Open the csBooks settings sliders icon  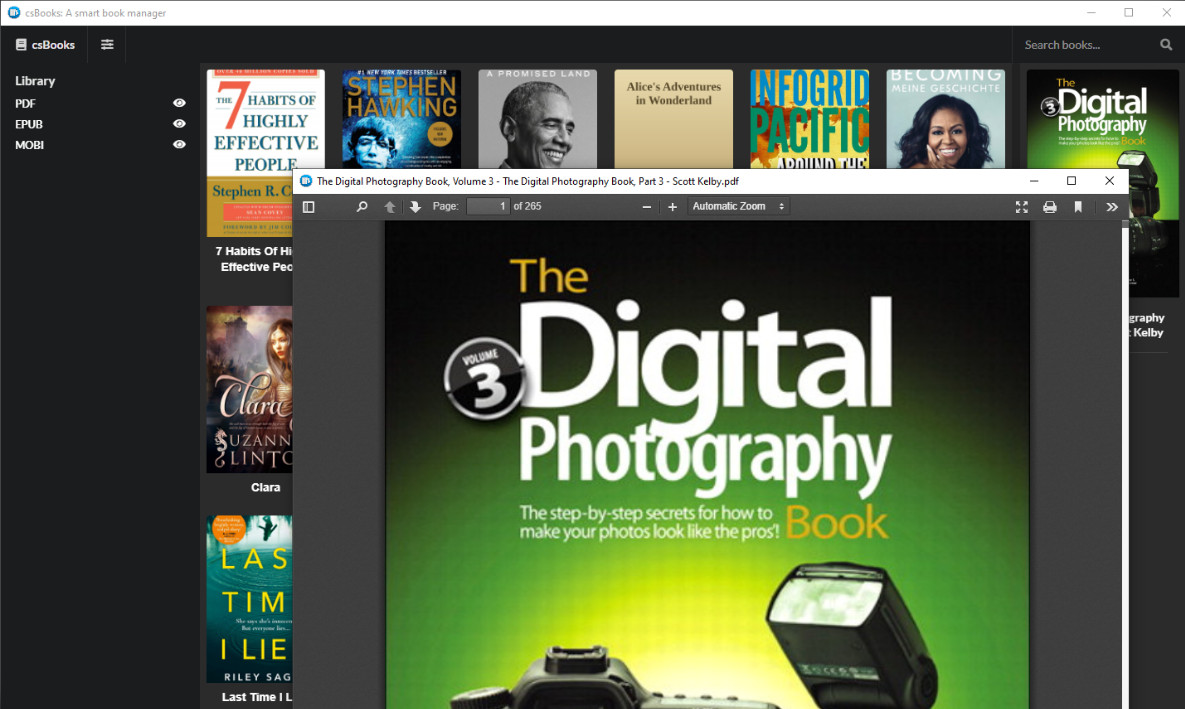107,45
